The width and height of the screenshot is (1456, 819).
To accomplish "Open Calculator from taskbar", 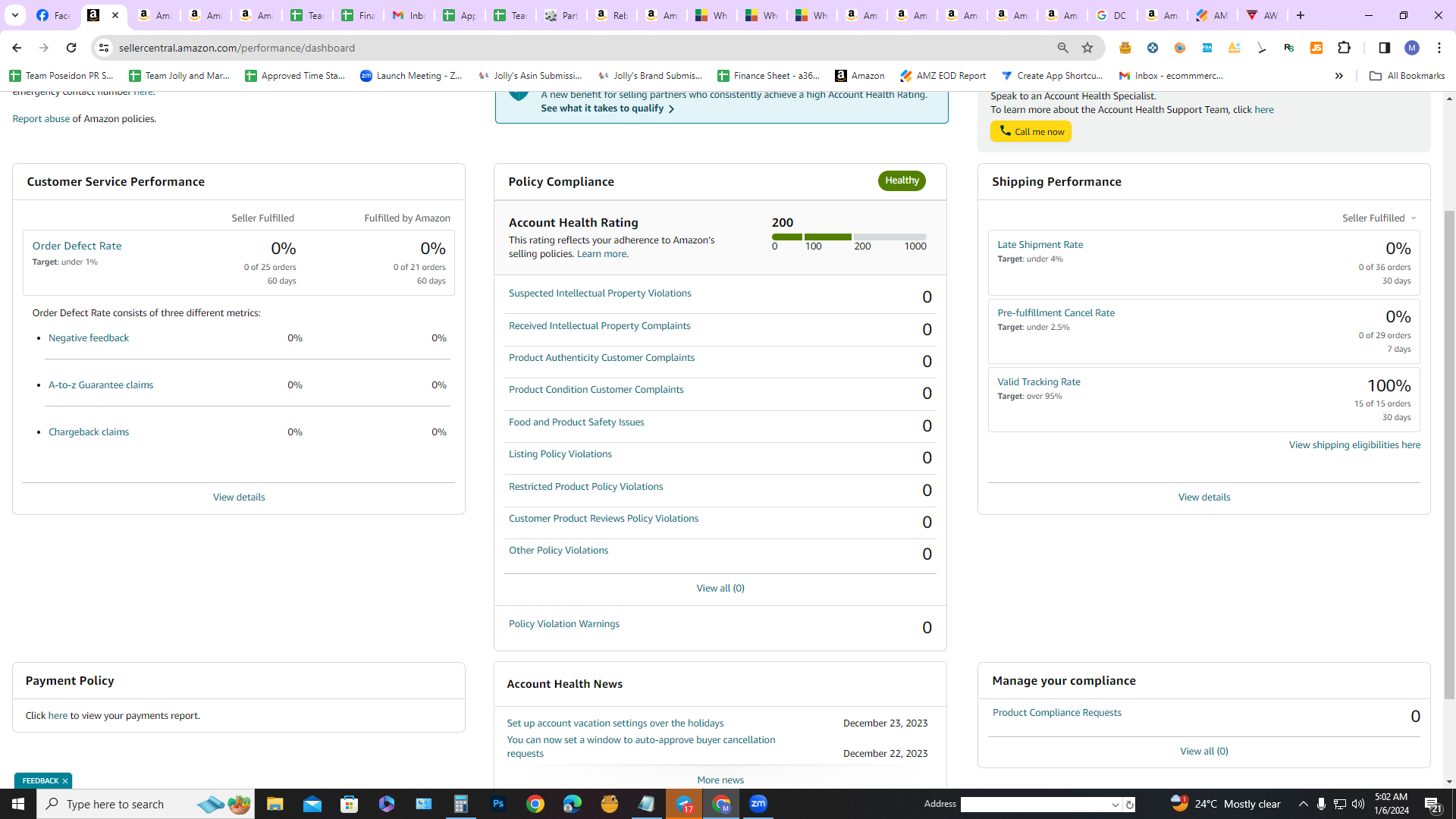I will (x=461, y=804).
